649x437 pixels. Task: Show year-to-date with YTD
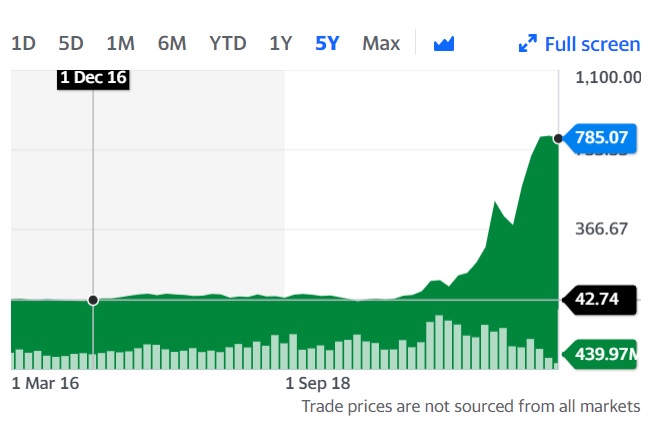pyautogui.click(x=228, y=43)
